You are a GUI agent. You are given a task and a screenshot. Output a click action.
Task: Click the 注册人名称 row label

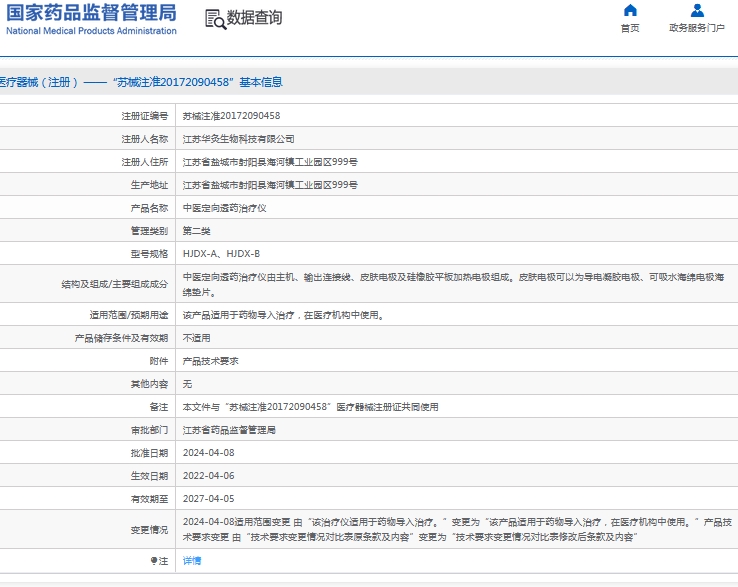click(144, 139)
